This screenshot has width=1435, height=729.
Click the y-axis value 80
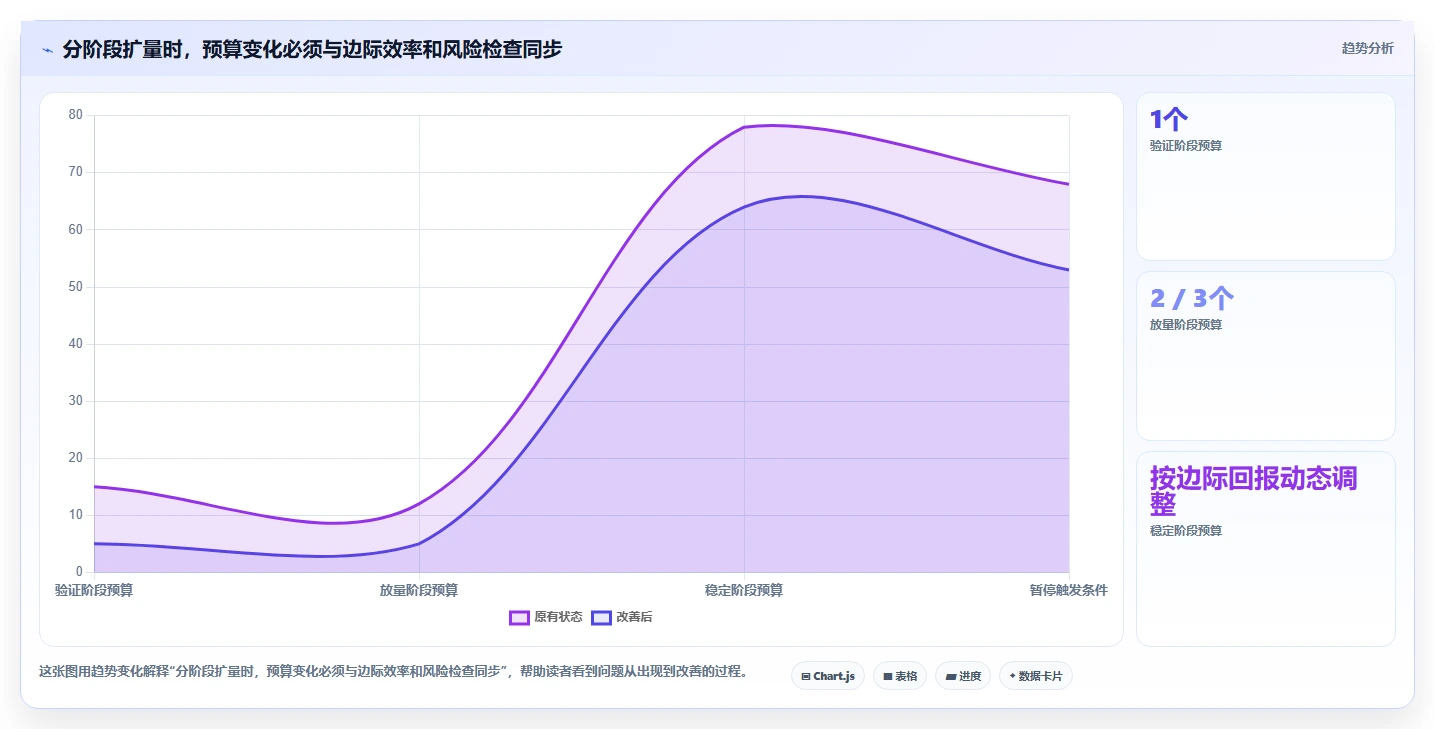coord(76,115)
